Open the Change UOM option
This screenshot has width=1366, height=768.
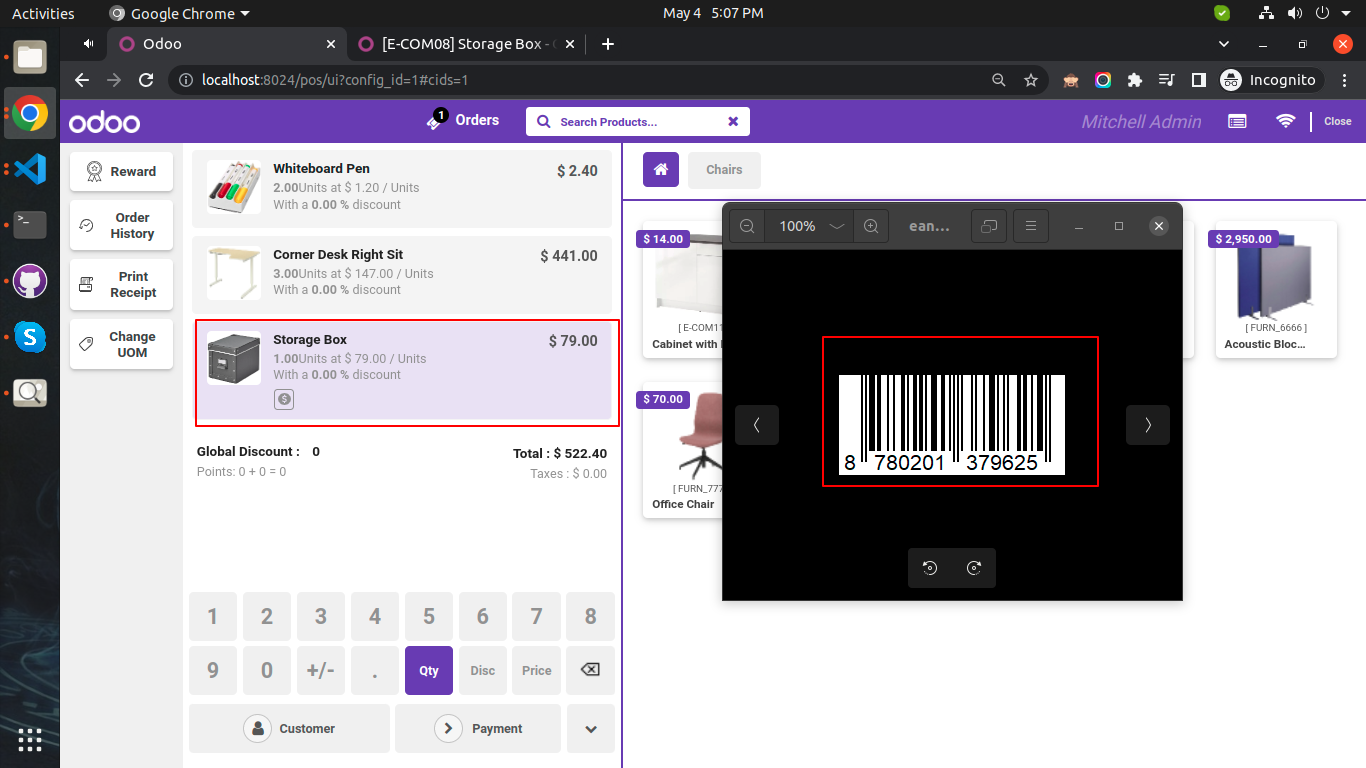click(121, 344)
